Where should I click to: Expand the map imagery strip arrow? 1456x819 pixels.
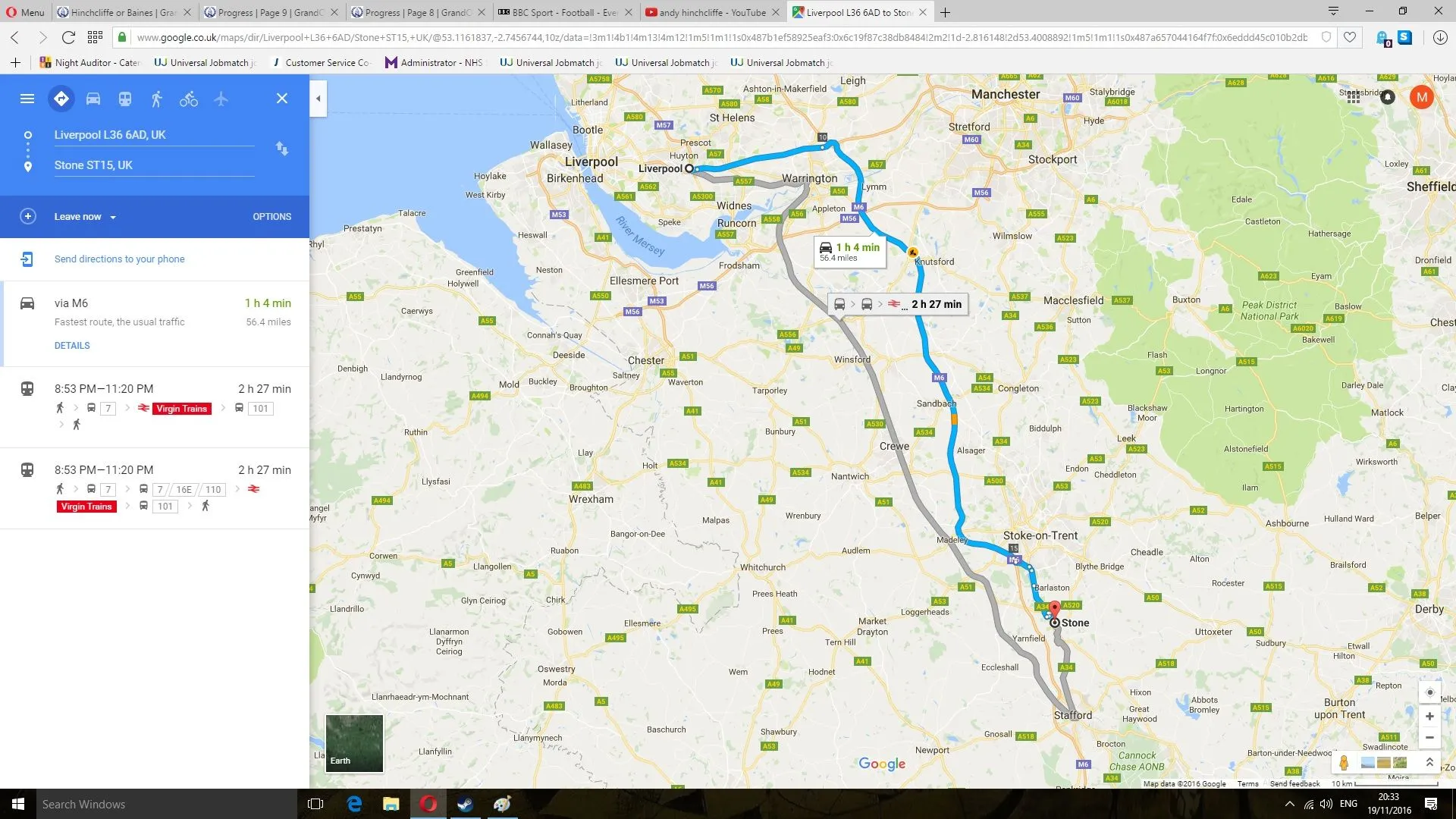point(1429,762)
